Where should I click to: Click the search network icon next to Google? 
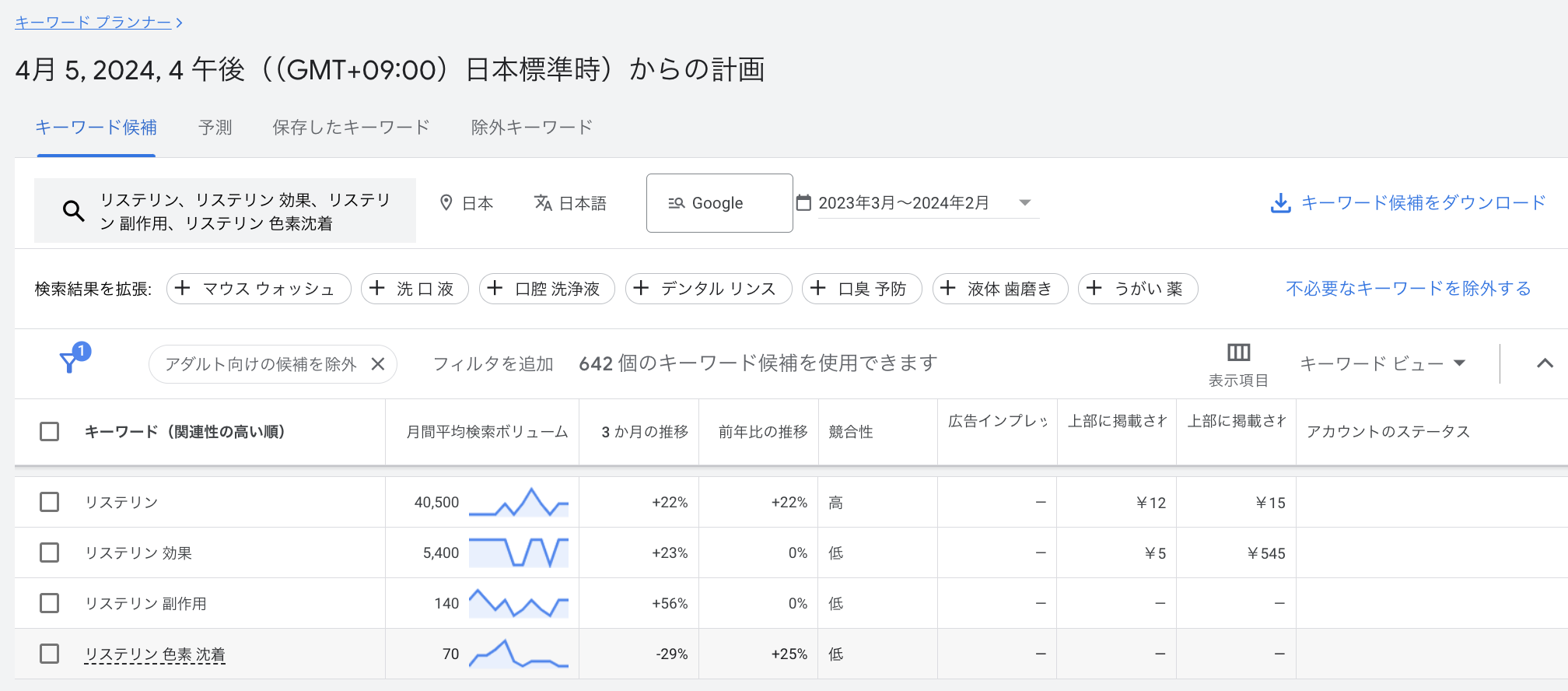[x=676, y=203]
